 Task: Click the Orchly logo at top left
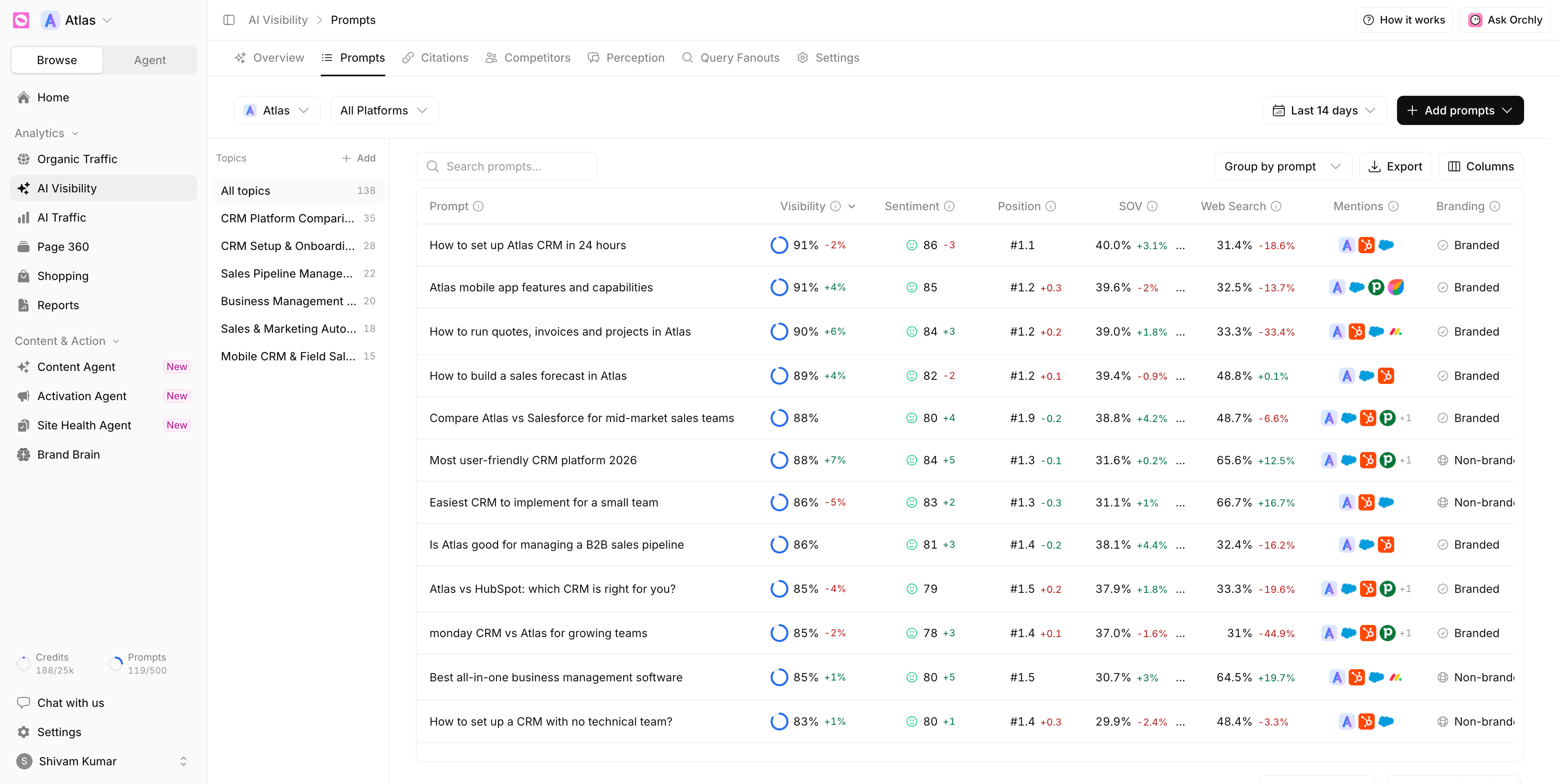21,20
